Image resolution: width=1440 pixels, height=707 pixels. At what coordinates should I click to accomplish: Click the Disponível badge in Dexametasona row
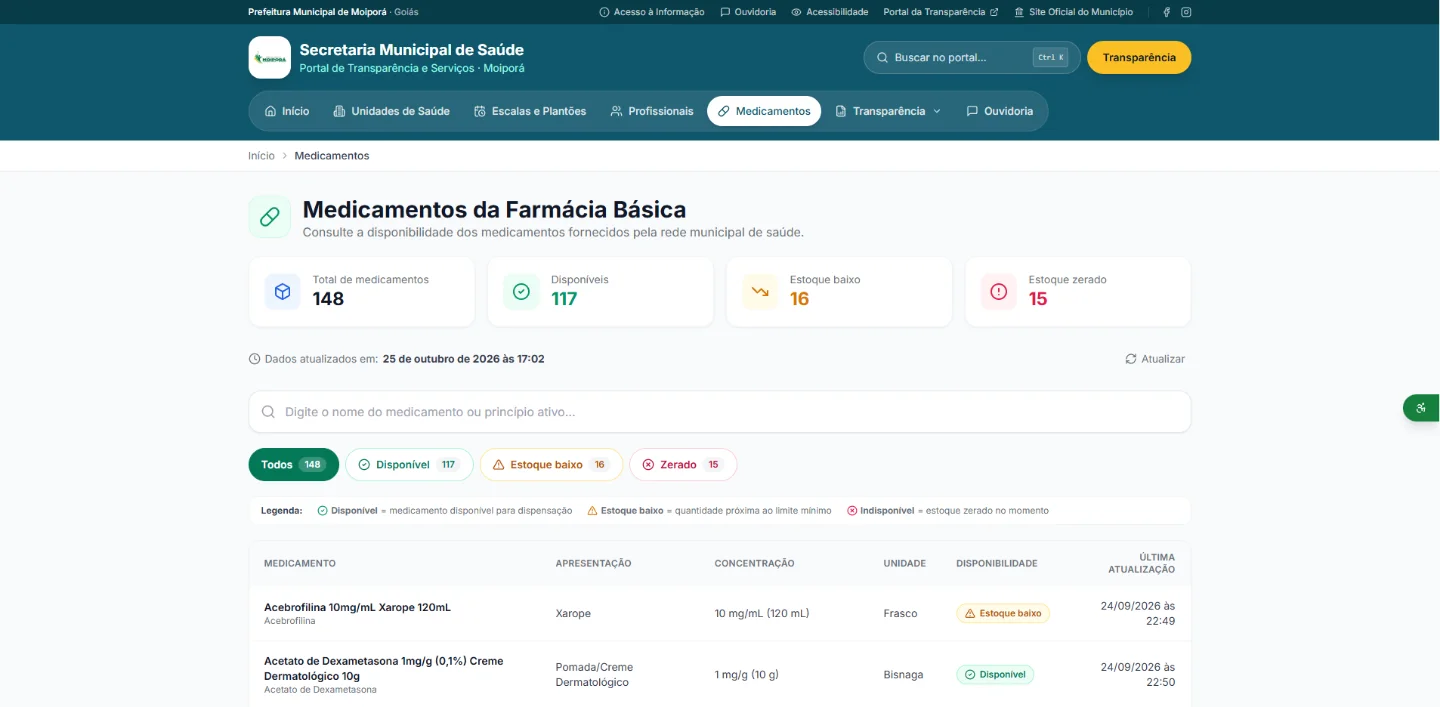[x=995, y=674]
